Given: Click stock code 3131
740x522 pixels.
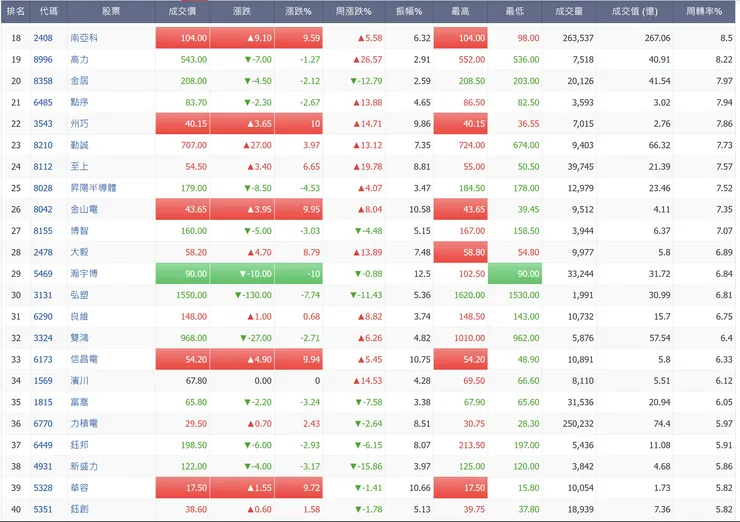Looking at the screenshot, I should [43, 295].
